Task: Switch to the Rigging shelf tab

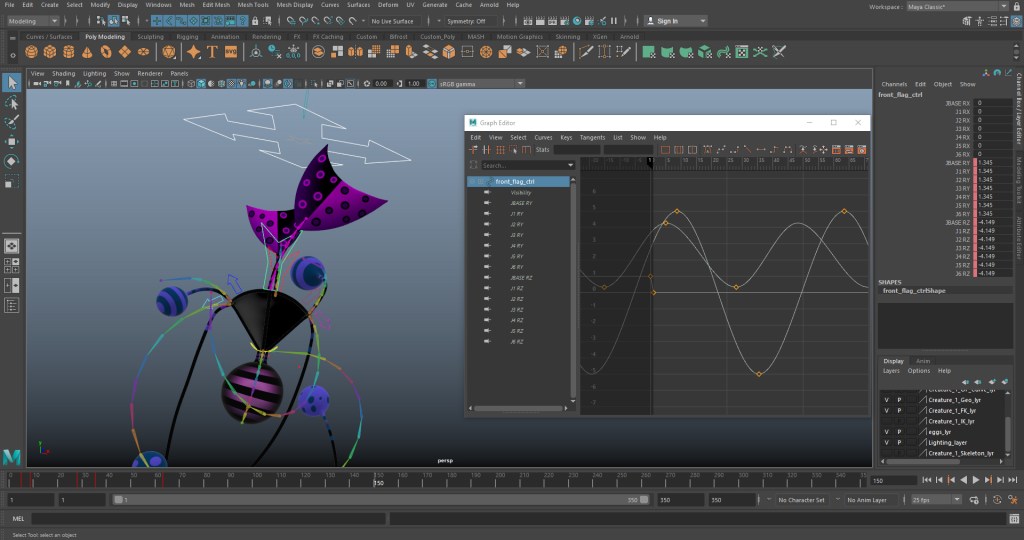Action: 187,36
